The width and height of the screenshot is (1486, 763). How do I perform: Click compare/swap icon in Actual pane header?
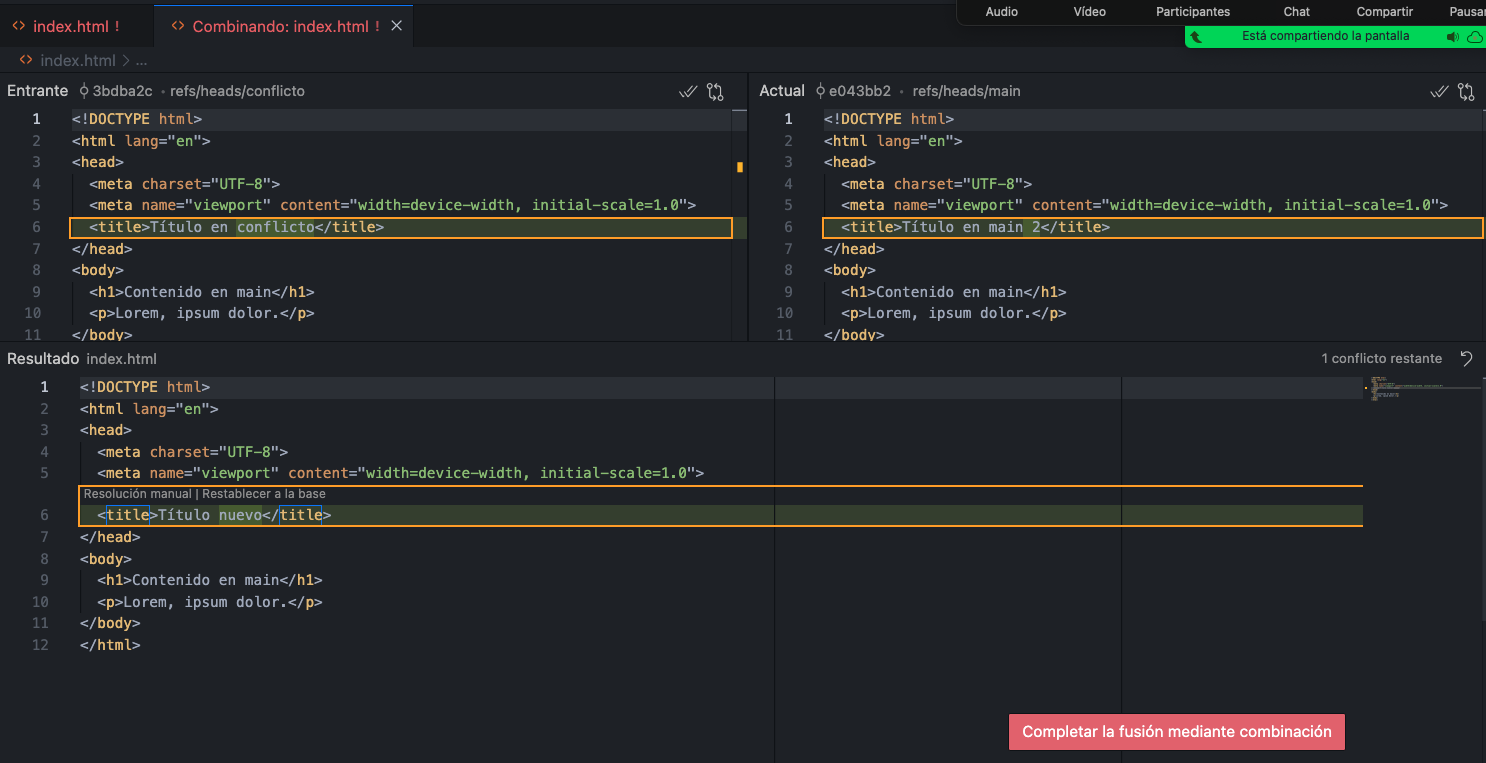(1466, 91)
